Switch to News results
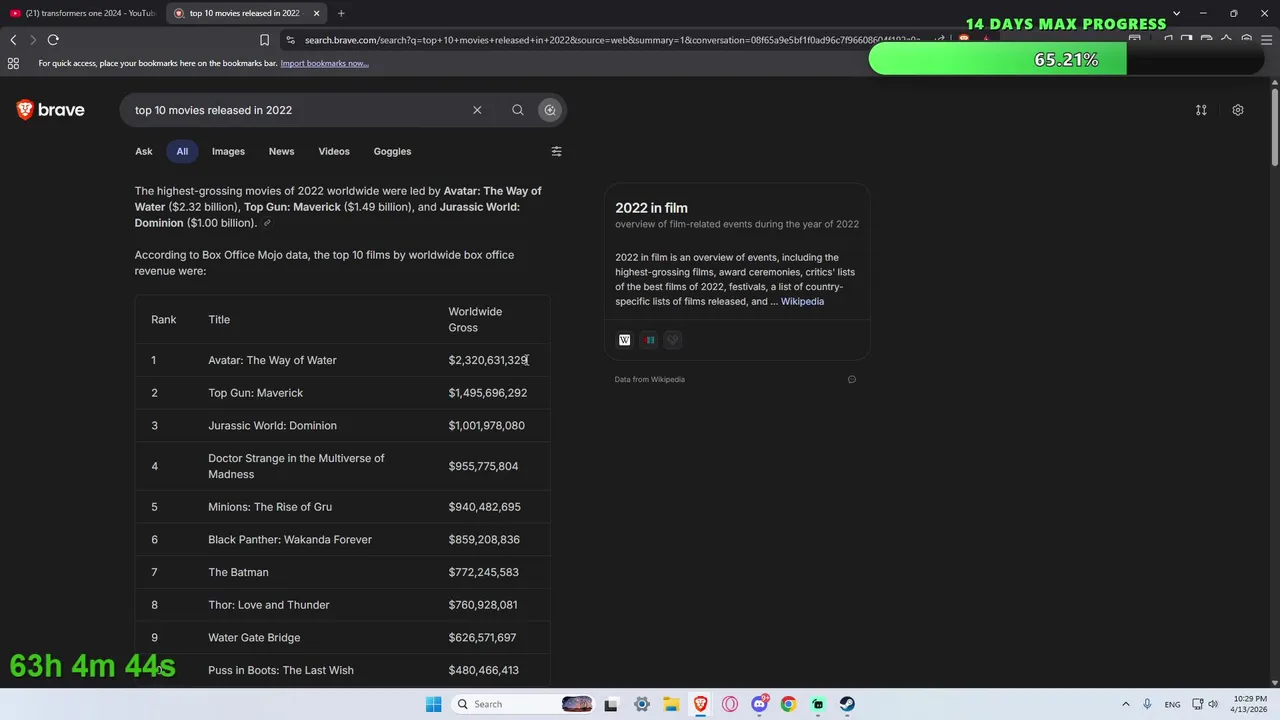The width and height of the screenshot is (1280, 720). click(281, 151)
